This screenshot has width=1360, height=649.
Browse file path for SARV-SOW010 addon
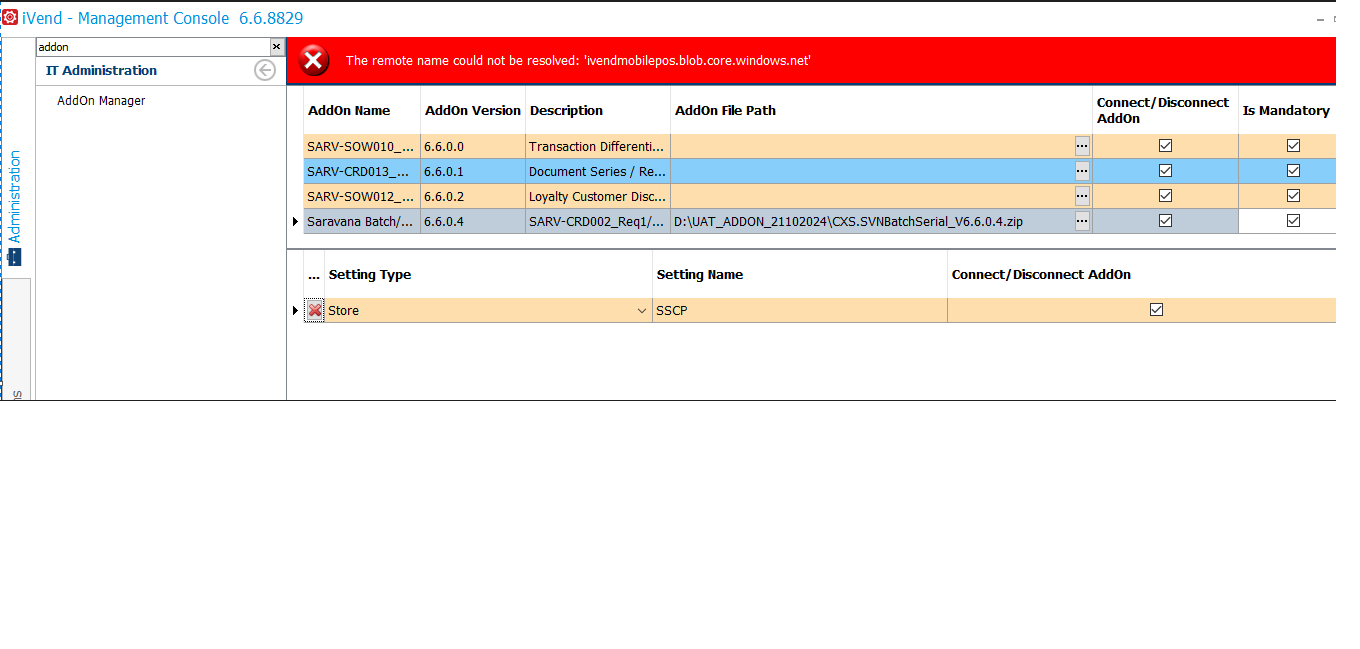1082,146
